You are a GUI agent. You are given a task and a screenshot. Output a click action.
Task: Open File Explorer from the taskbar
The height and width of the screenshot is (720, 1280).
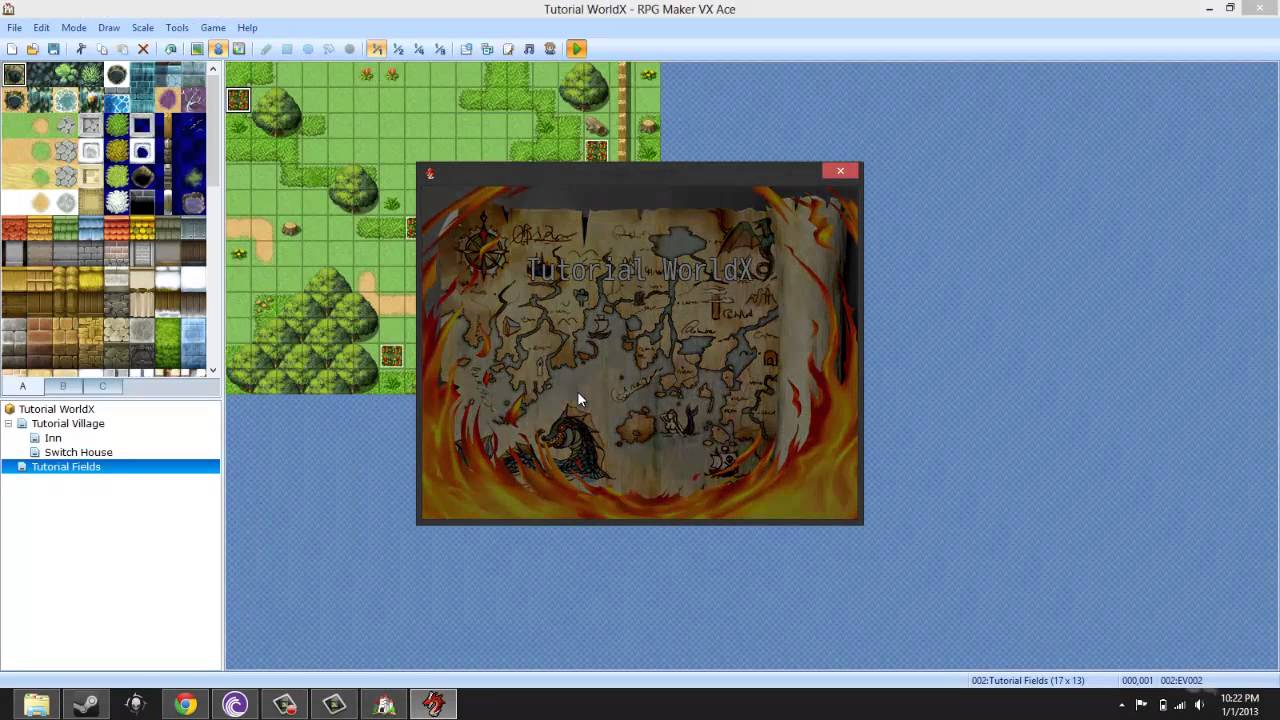pyautogui.click(x=36, y=704)
